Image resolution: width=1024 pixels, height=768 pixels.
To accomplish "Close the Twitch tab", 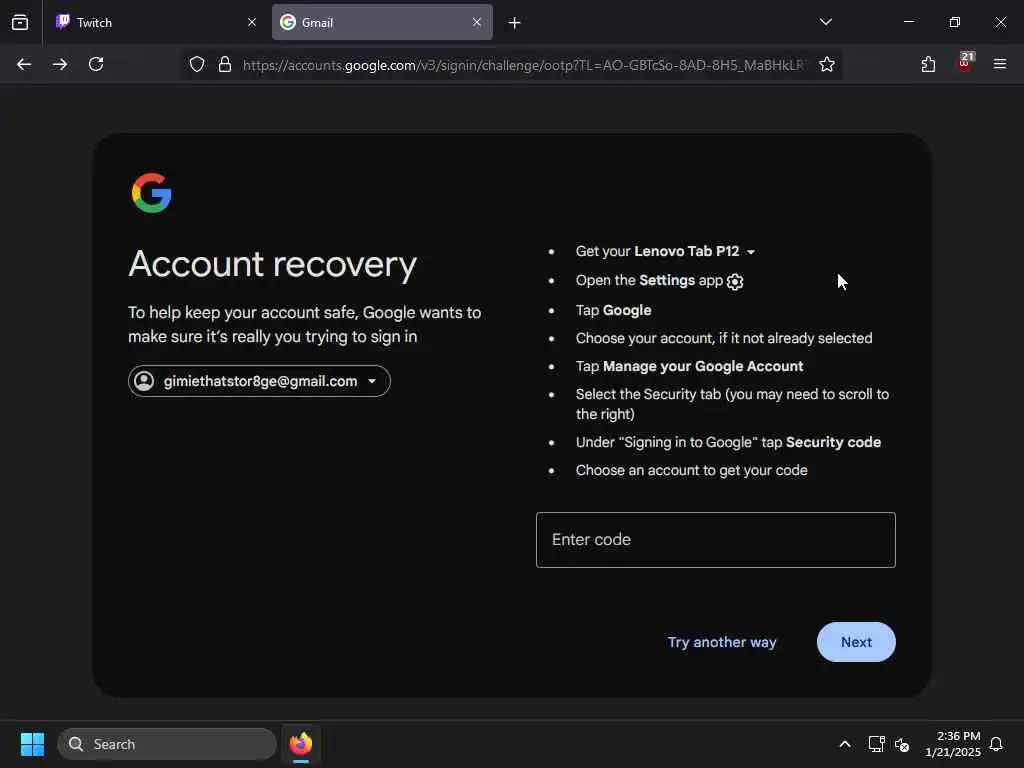I will 252,22.
